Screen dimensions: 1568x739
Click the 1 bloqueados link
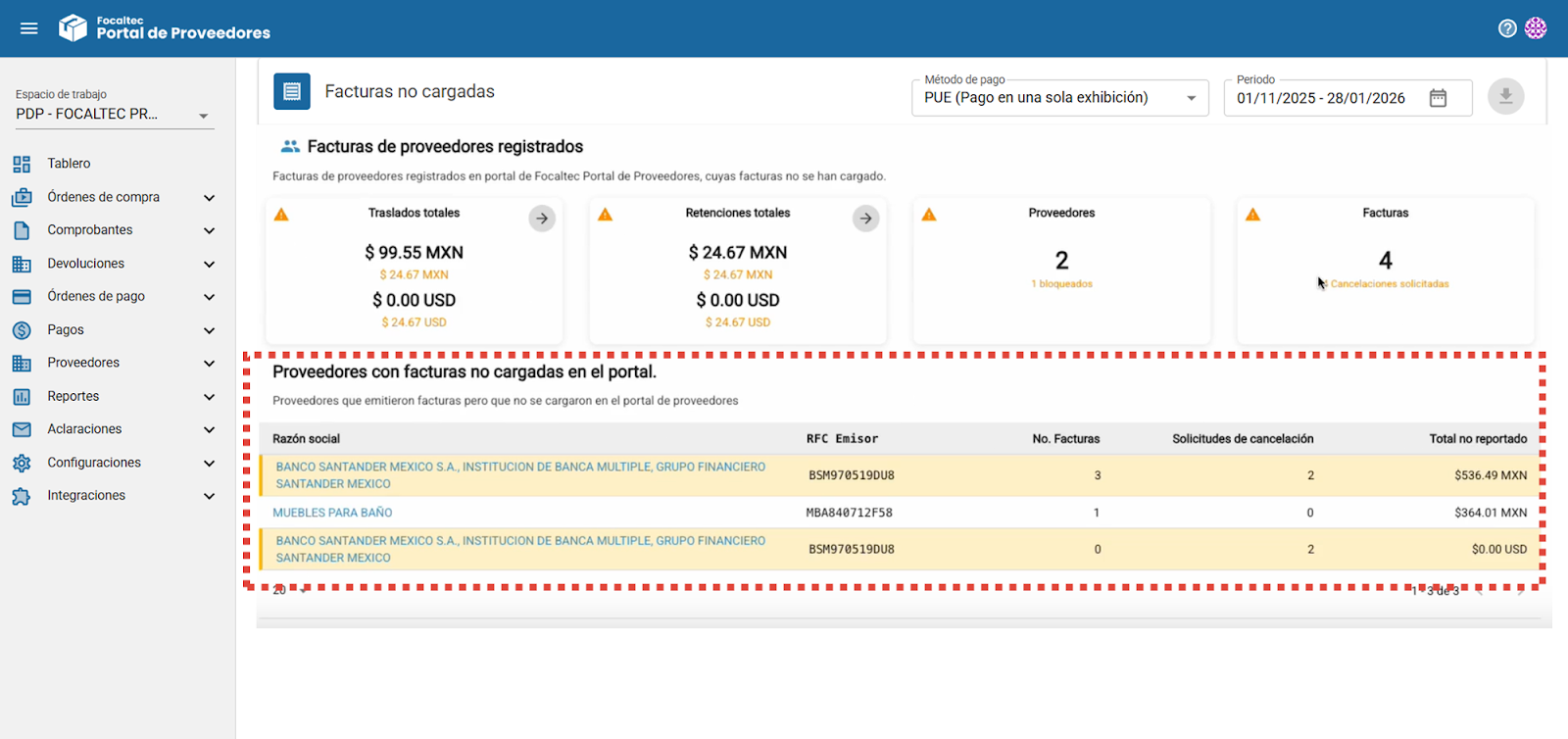click(1061, 284)
